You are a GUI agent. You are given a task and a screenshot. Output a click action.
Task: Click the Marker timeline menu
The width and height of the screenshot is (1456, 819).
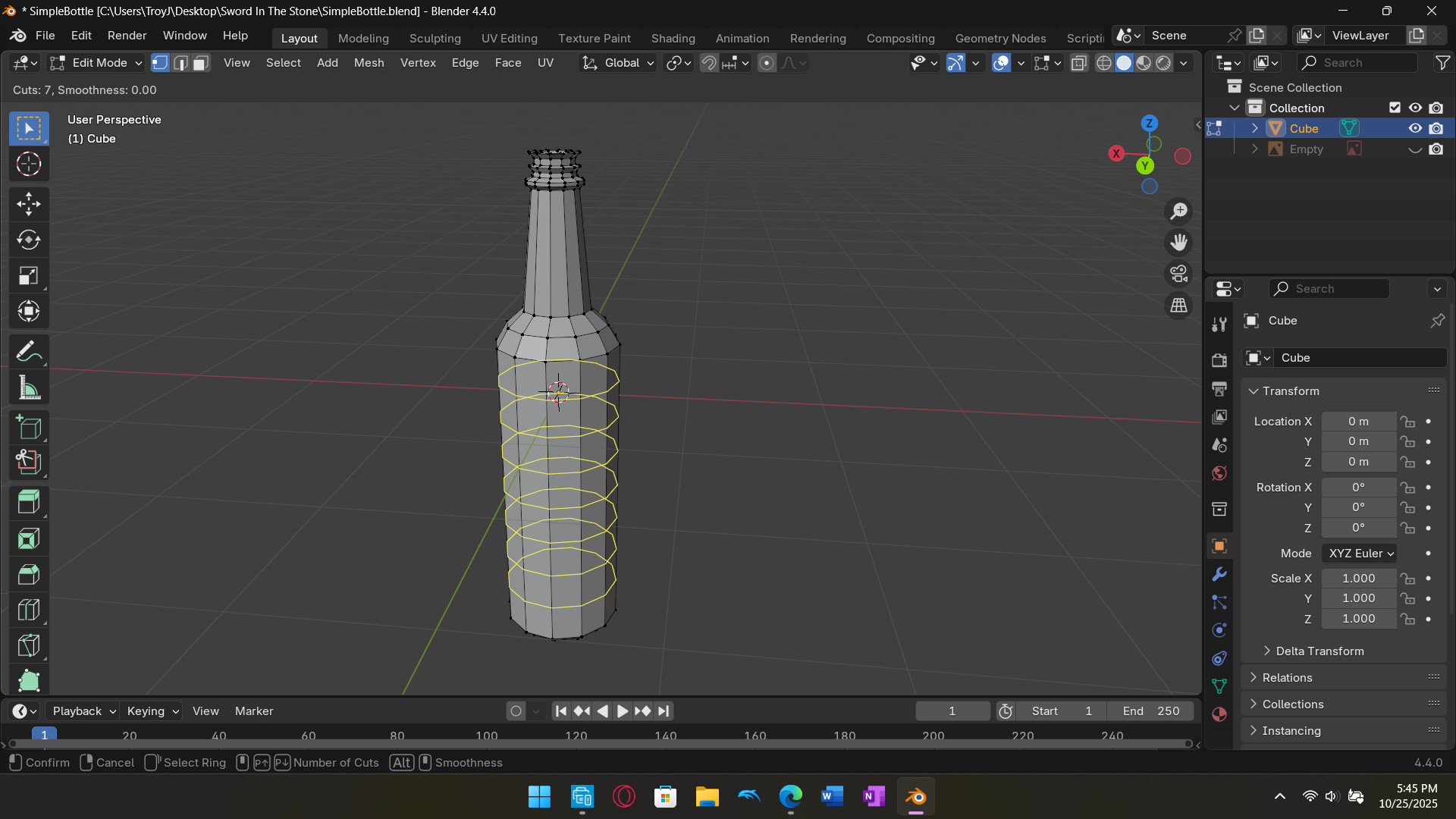pyautogui.click(x=254, y=711)
